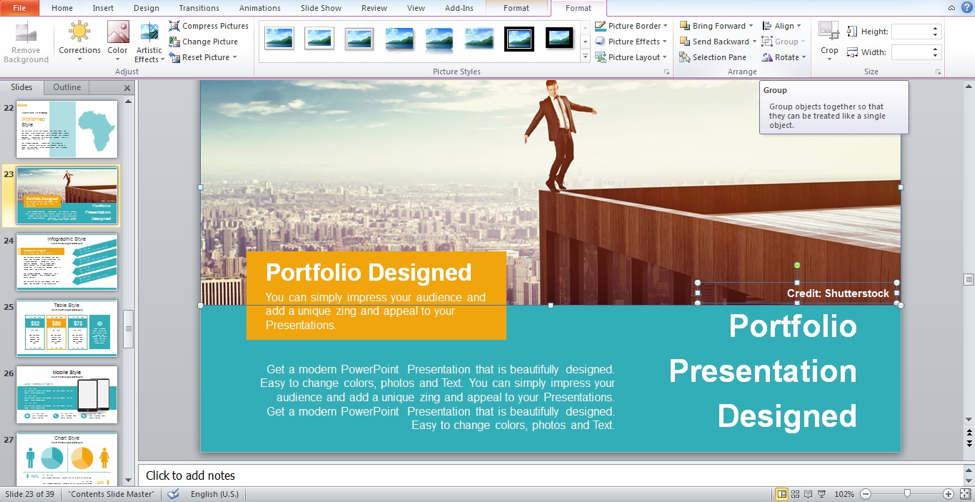Open the Artistic Effects gallery

coord(149,42)
